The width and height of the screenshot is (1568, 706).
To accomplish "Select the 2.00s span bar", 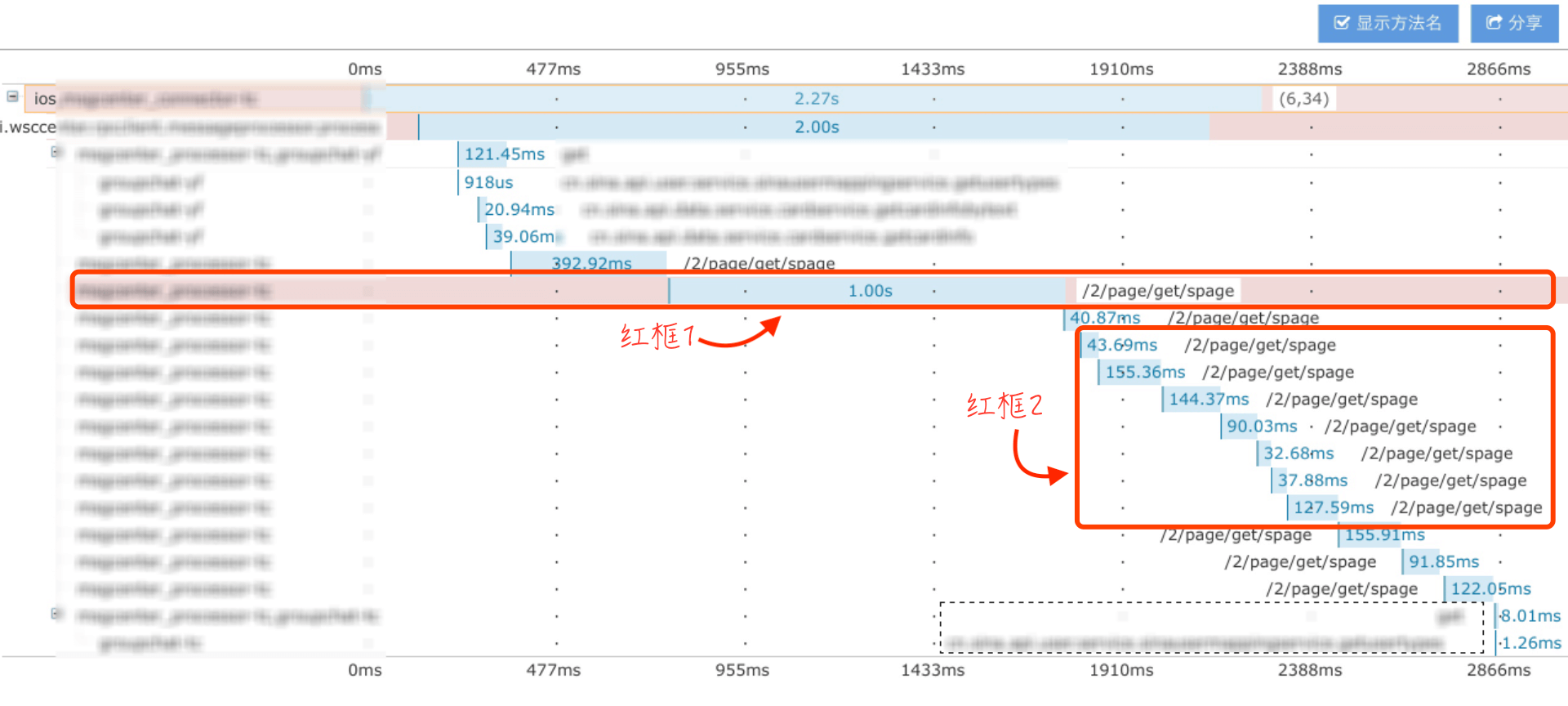I will pyautogui.click(x=813, y=127).
